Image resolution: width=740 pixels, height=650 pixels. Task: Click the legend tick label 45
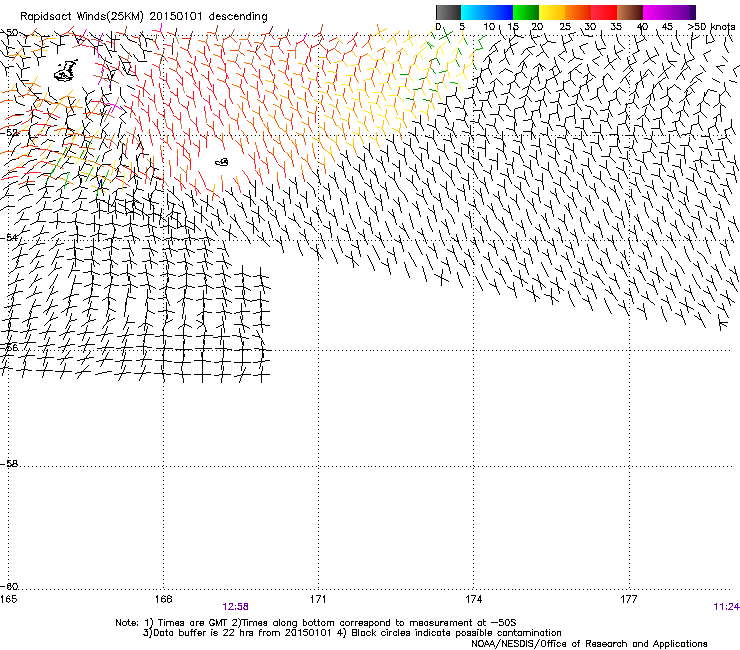(x=667, y=26)
